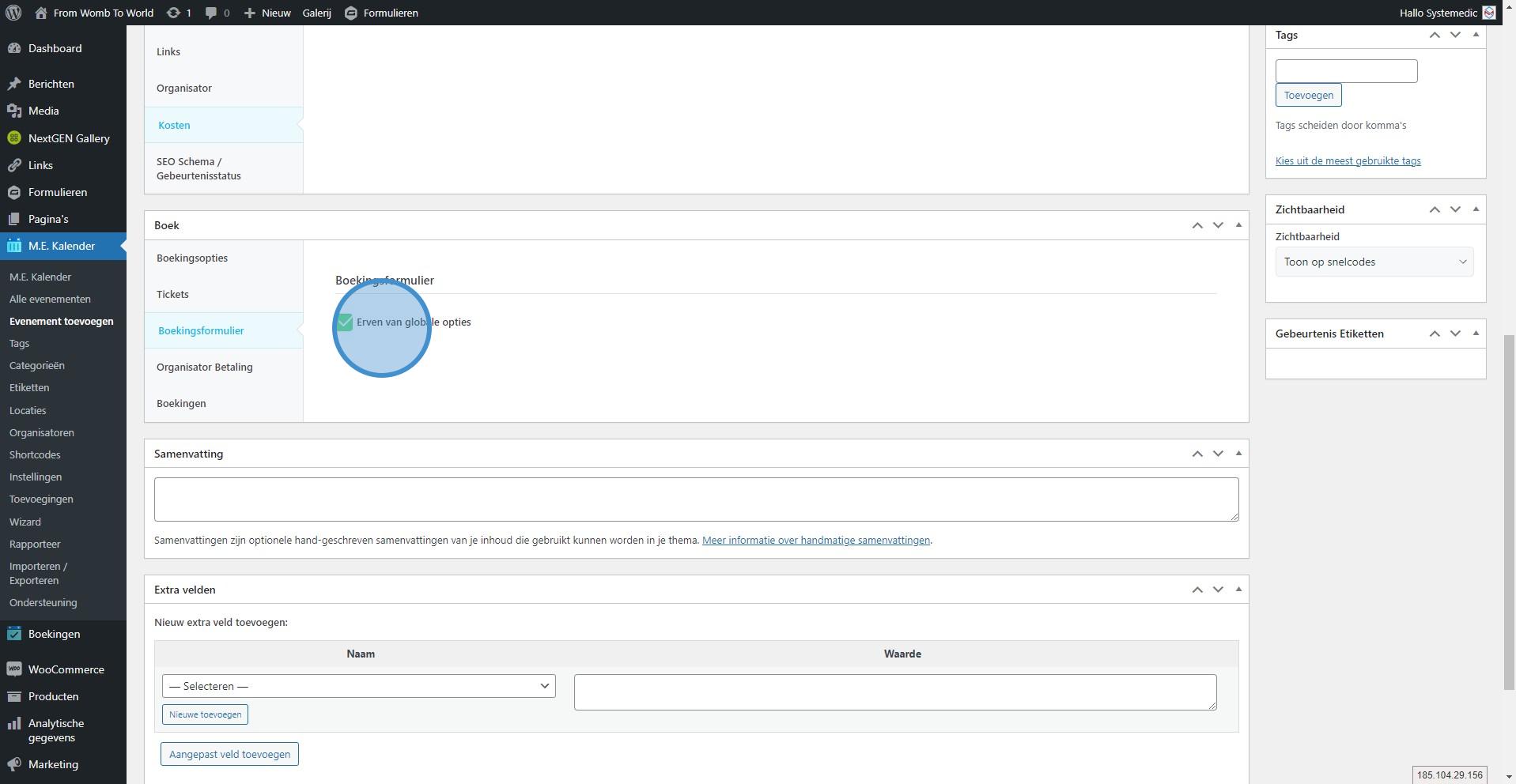Toggle the Samenvatting panel collapse arrow
Image resolution: width=1516 pixels, height=784 pixels.
point(1238,454)
